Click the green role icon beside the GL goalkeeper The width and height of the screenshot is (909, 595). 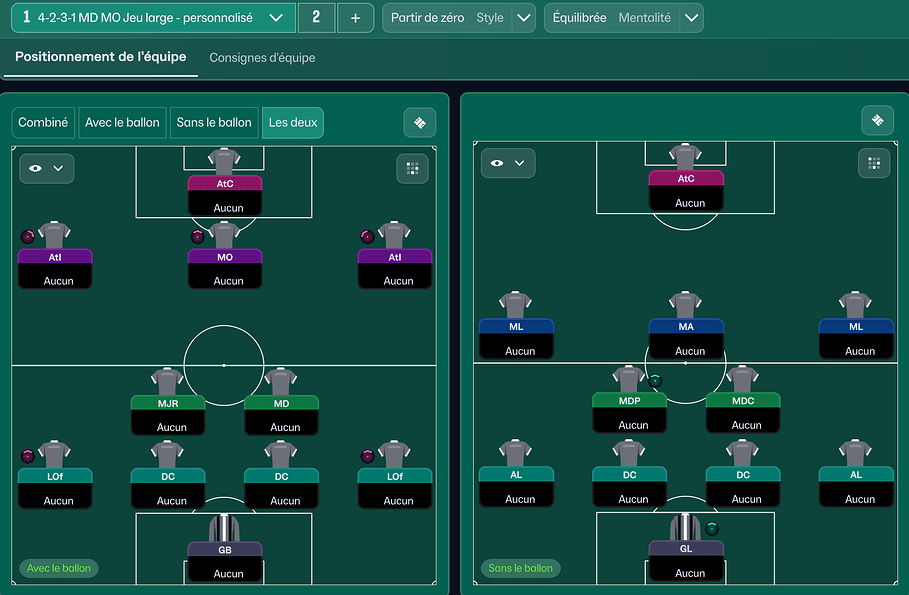click(x=712, y=528)
